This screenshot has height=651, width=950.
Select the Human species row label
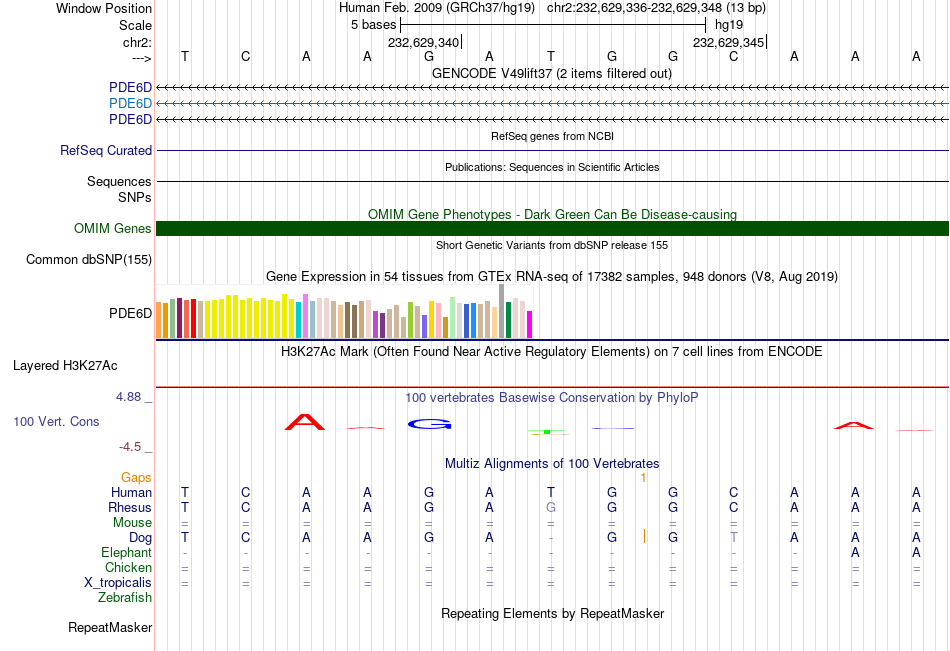[131, 492]
